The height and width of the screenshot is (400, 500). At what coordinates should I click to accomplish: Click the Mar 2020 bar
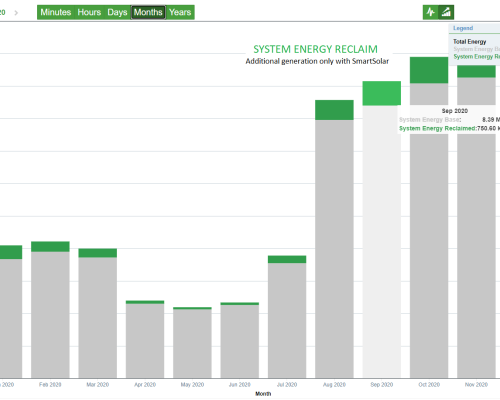tap(98, 313)
